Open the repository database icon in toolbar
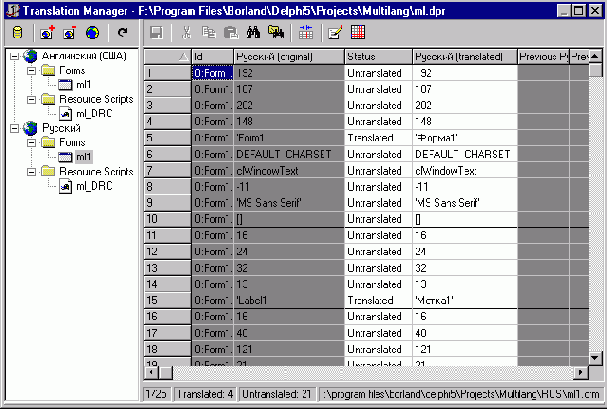 coord(17,33)
